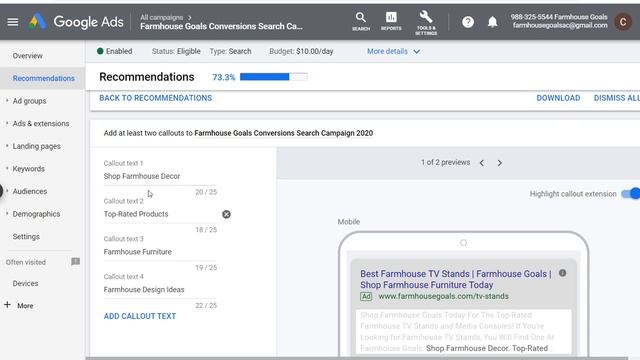
Task: Open Tools & Settings wrench icon
Action: (426, 22)
